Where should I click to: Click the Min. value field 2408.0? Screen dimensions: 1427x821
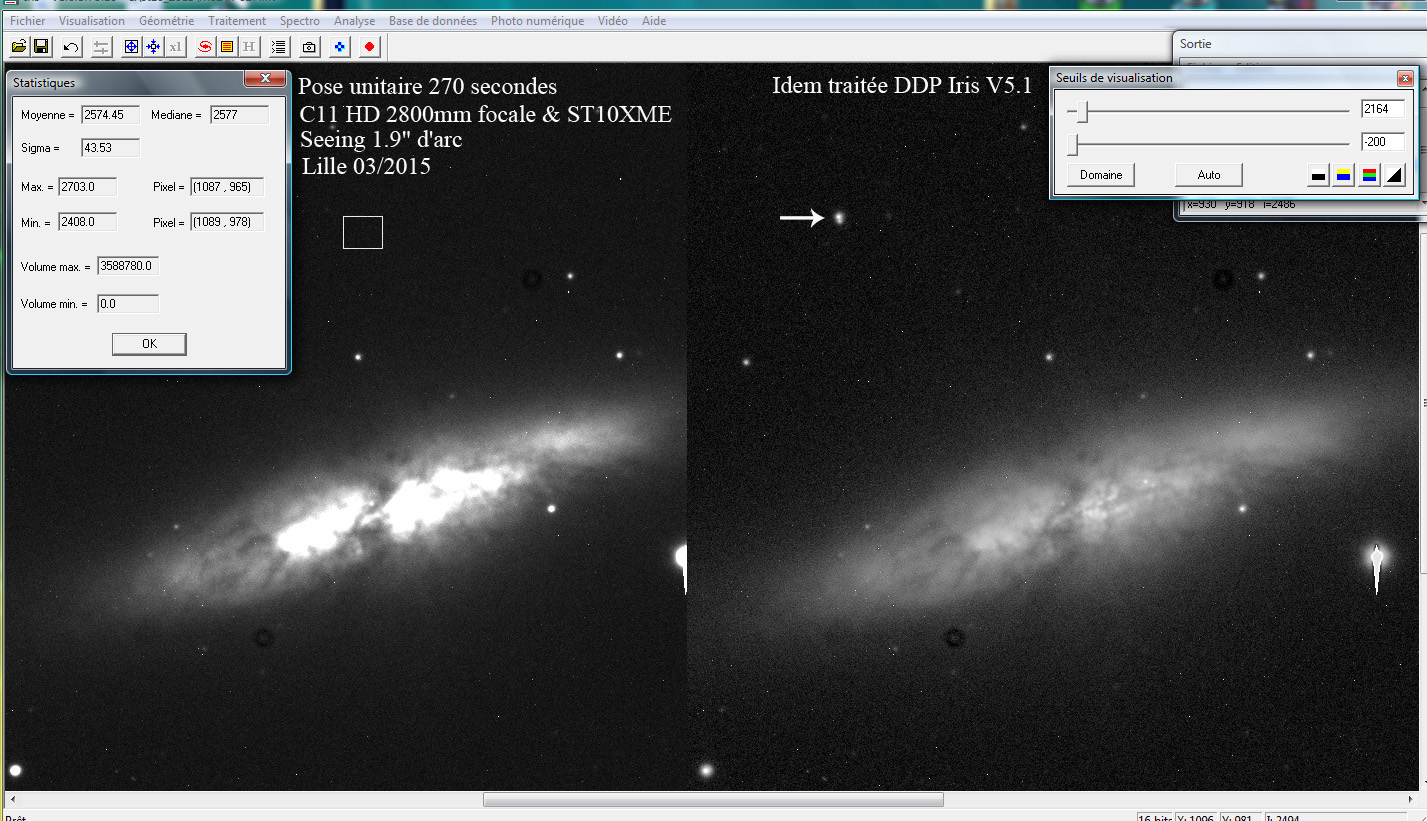click(x=88, y=222)
